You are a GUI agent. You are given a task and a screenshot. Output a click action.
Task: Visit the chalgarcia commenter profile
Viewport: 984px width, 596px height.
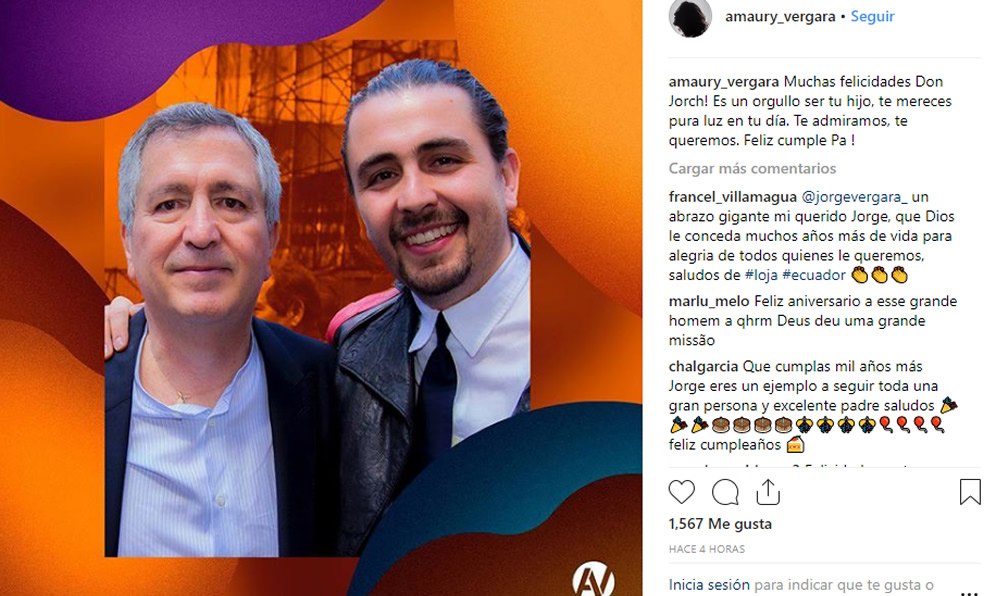tap(703, 366)
